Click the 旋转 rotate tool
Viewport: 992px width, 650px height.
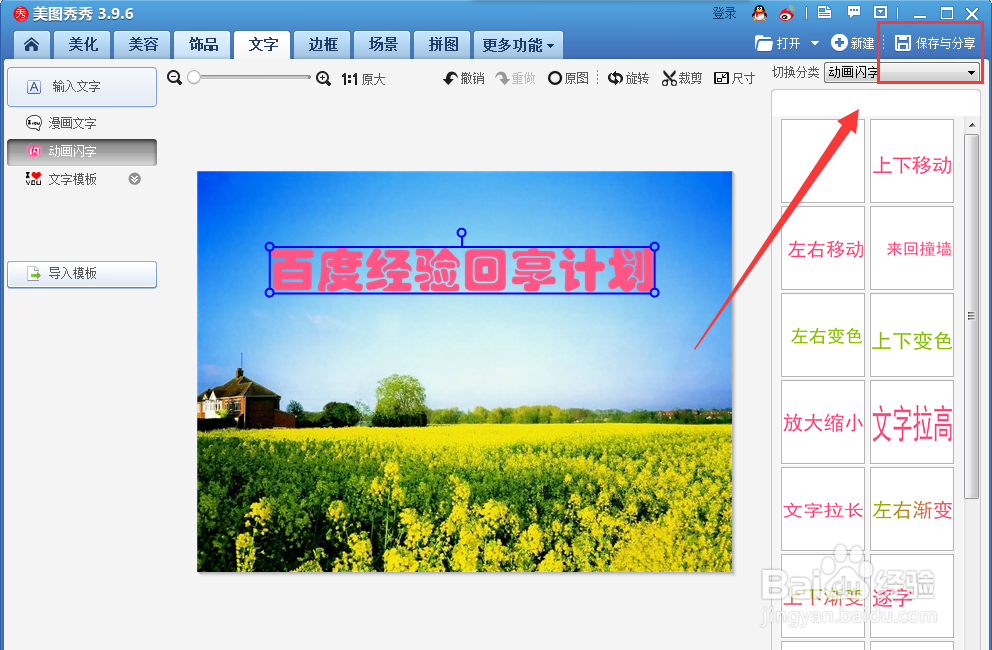(628, 78)
